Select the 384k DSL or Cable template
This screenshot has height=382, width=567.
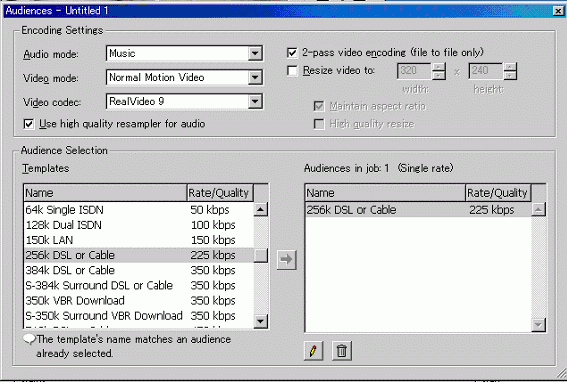coord(139,271)
